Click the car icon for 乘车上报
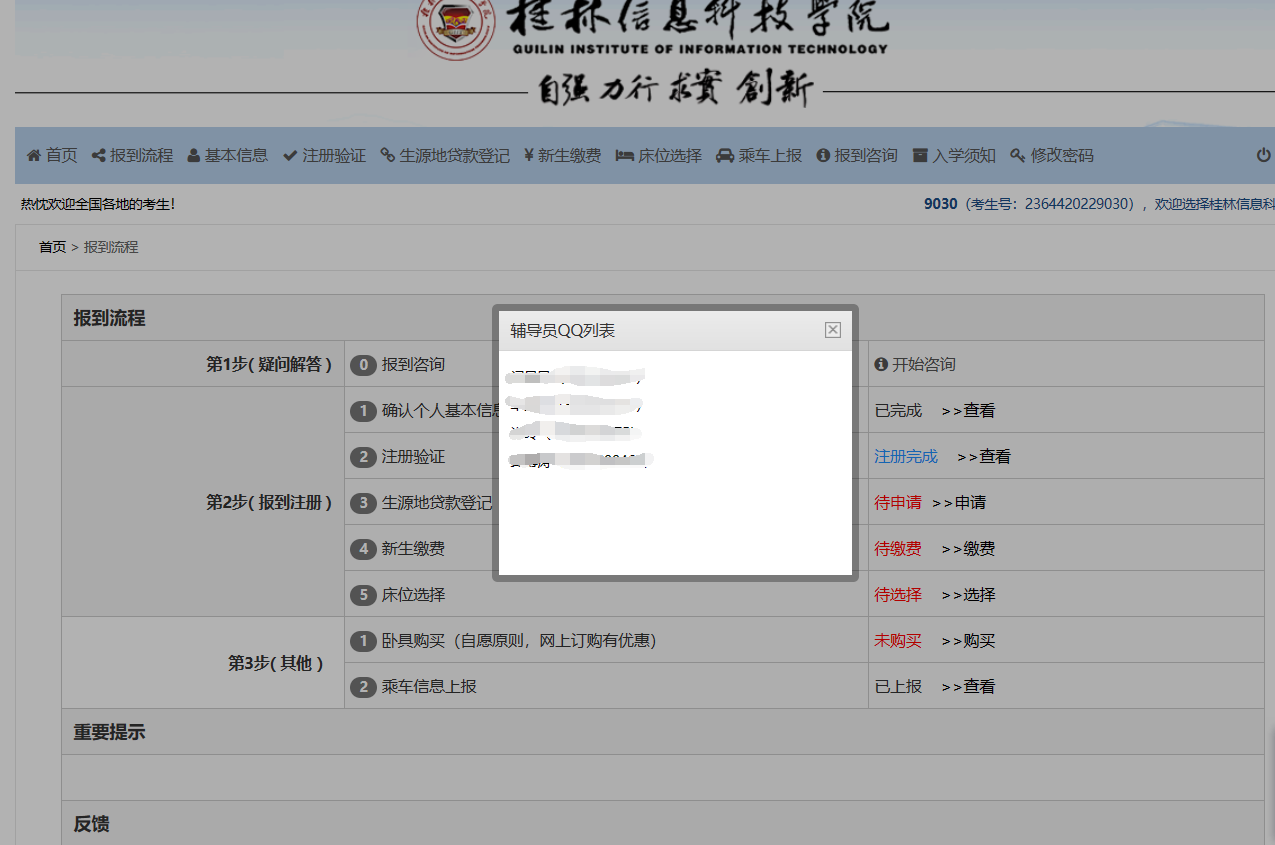The image size is (1275, 845). click(x=725, y=156)
